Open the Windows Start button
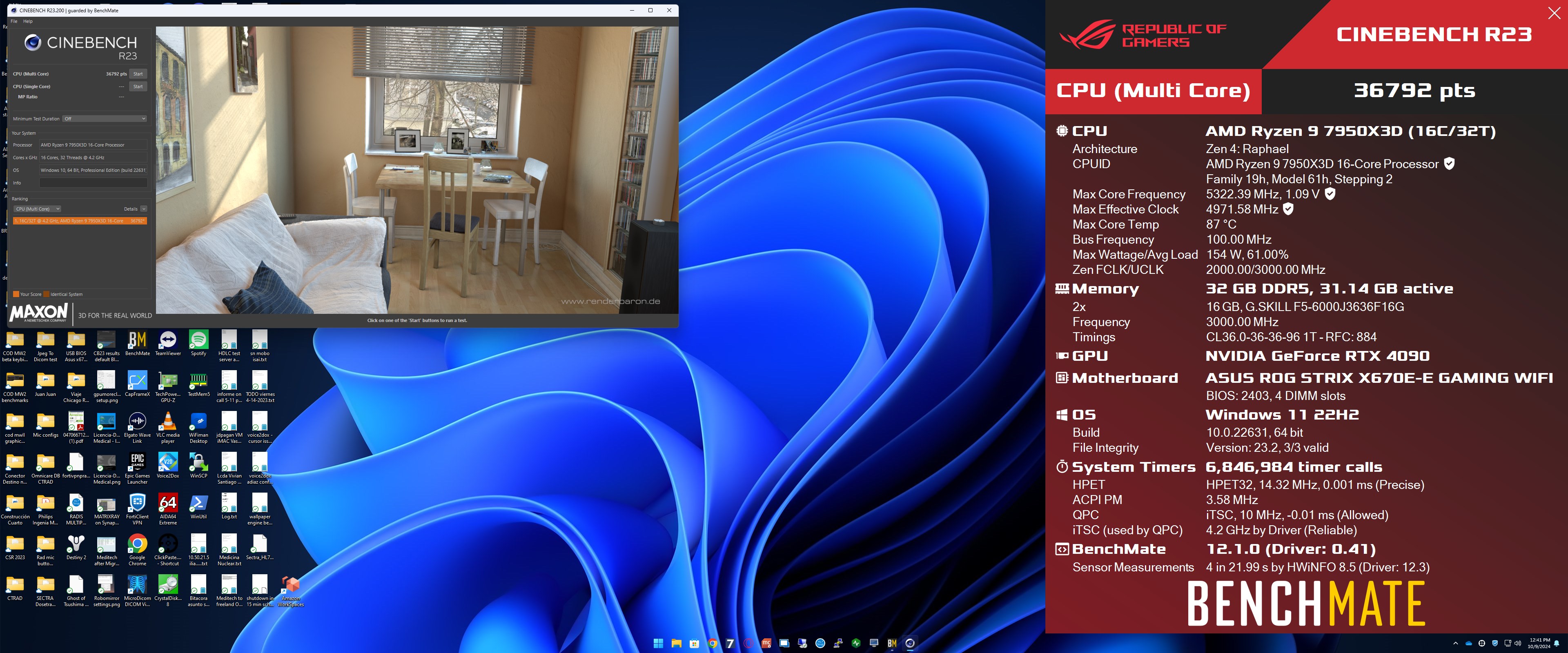Viewport: 1568px width, 653px height. coord(658,643)
